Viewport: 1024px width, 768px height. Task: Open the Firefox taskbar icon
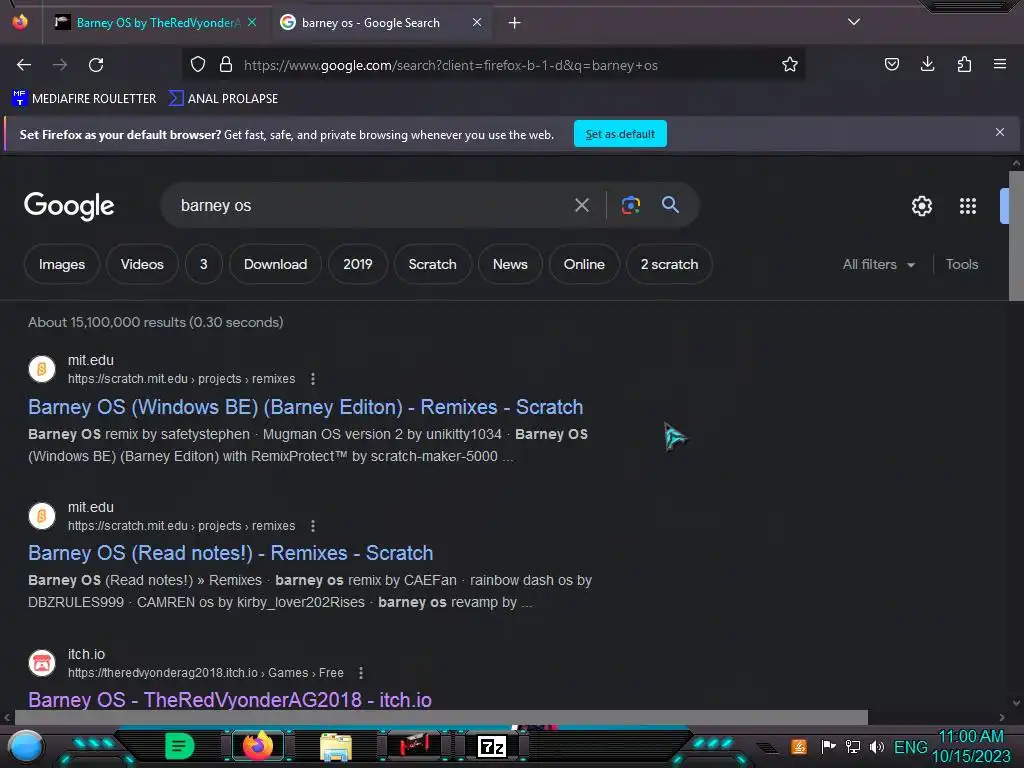tap(258, 746)
